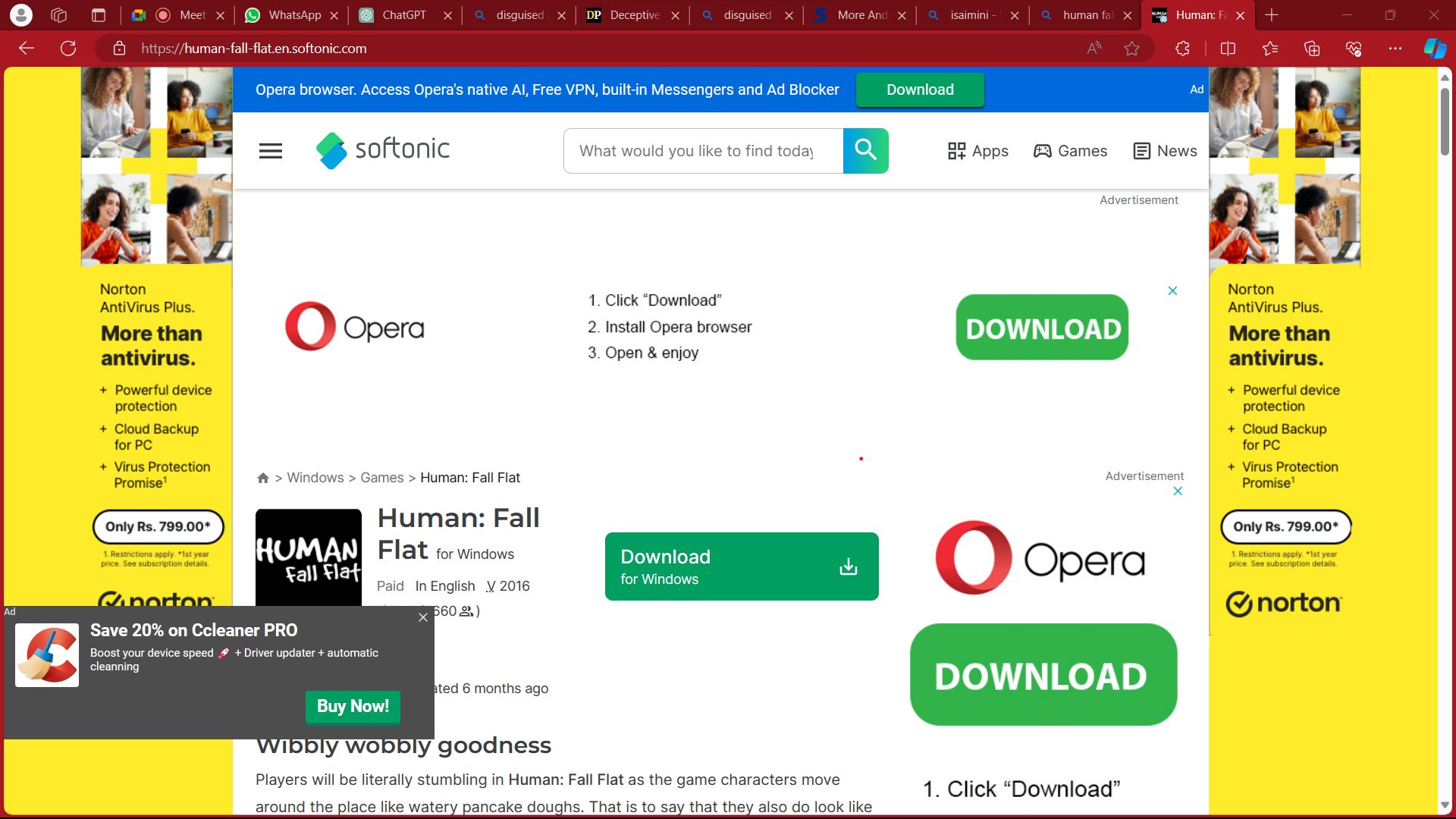Open Read aloud icon in address bar
The image size is (1456, 819).
(x=1094, y=49)
